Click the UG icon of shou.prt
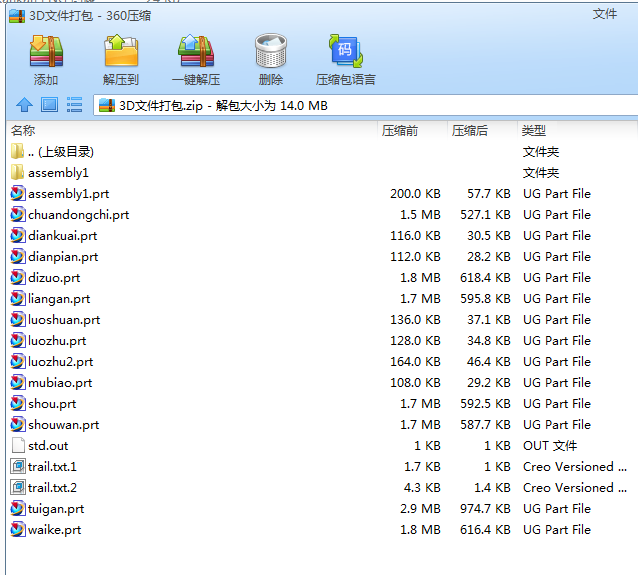638x575 pixels. coord(17,403)
